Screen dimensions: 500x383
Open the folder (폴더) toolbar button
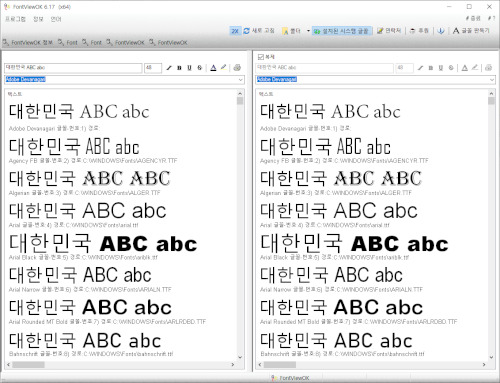coord(292,31)
